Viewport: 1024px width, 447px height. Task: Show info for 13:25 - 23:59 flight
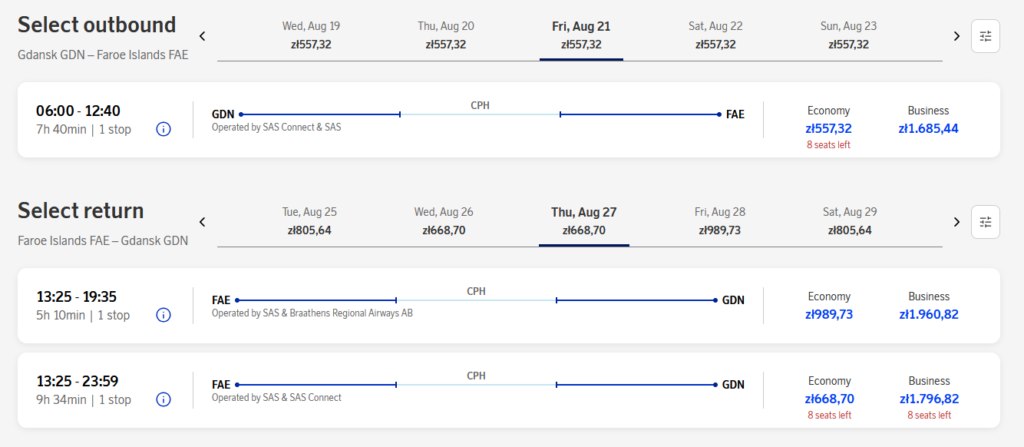click(x=164, y=399)
